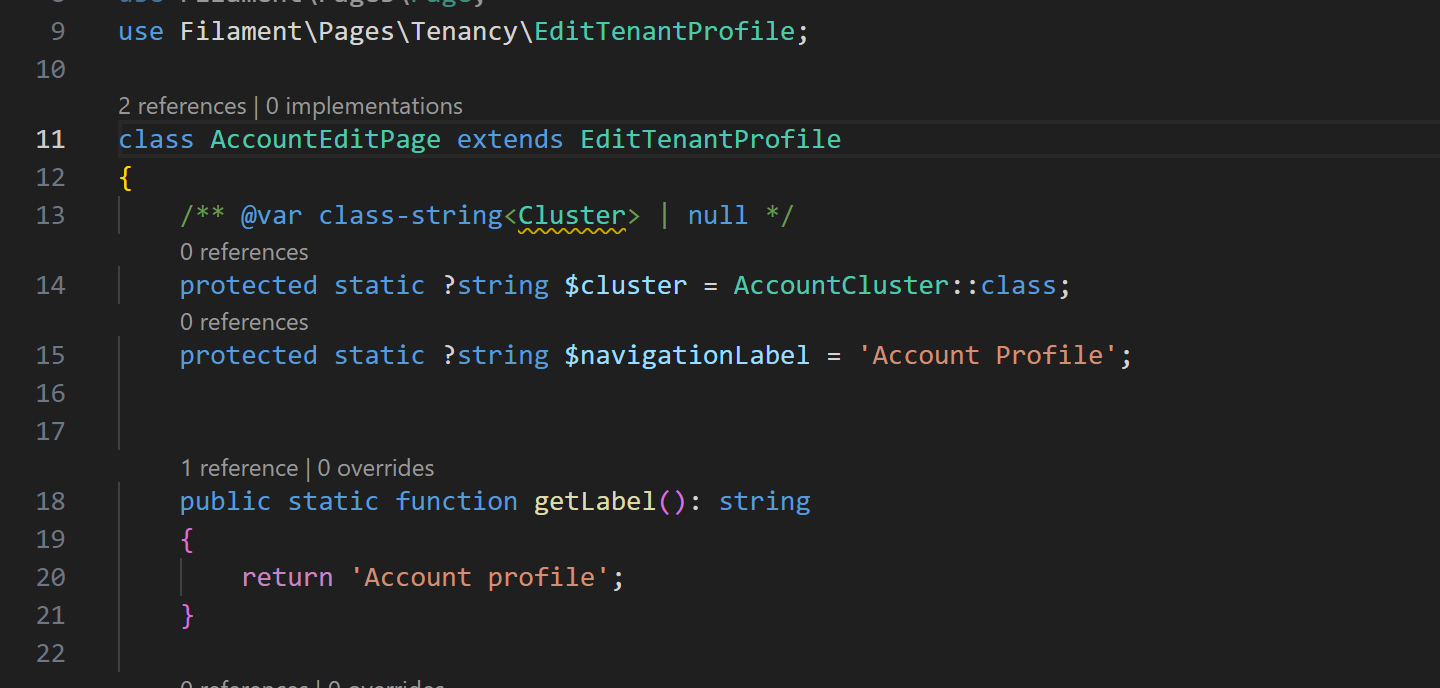Click the getLabel function name
Viewport: 1440px width, 688px height.
(x=594, y=501)
